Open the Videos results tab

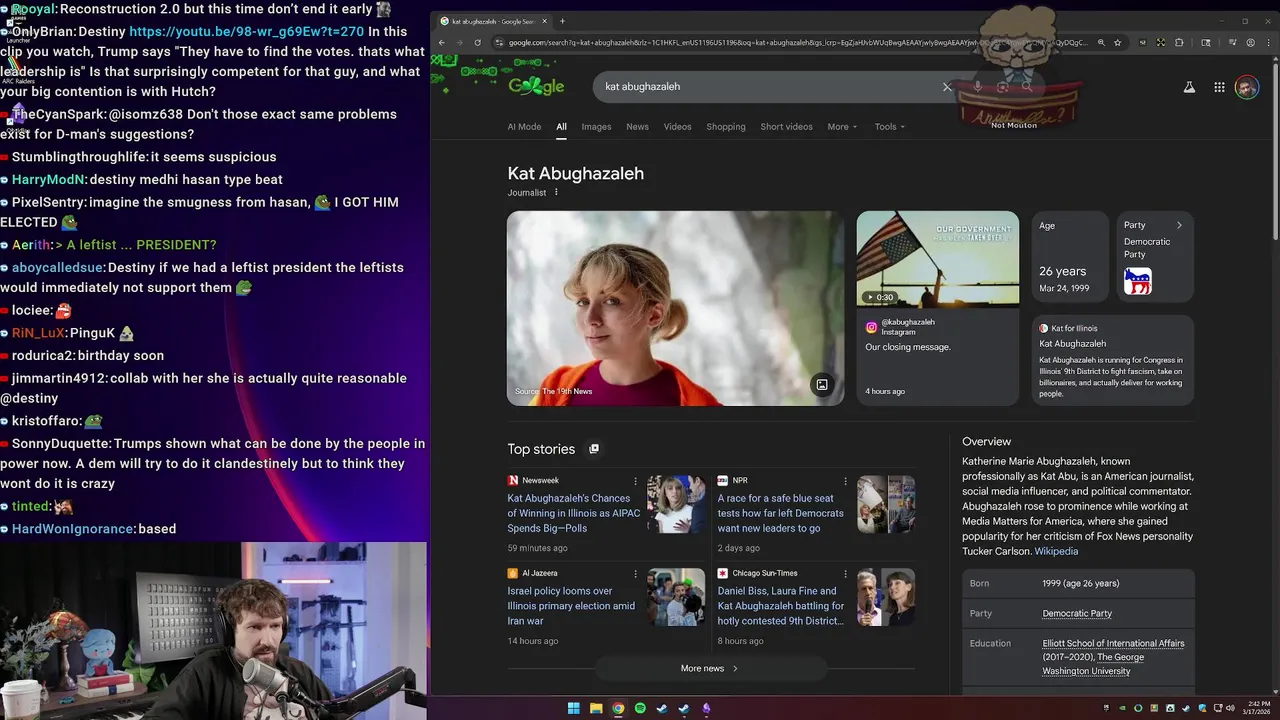point(677,127)
